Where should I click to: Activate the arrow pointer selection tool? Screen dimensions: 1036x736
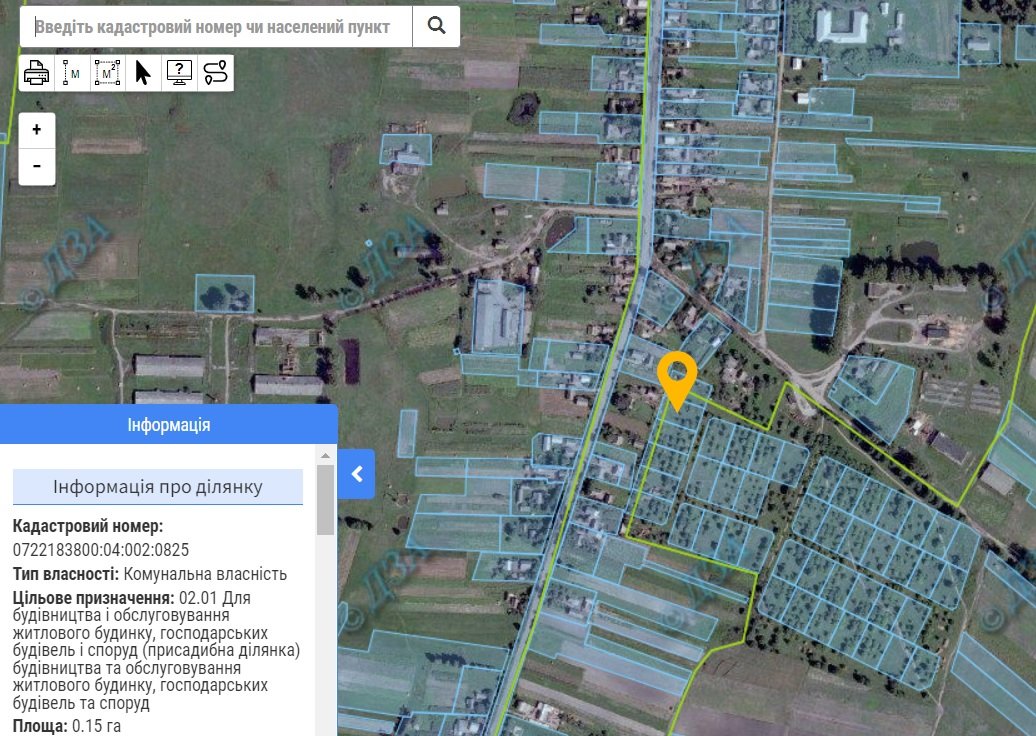tap(143, 73)
